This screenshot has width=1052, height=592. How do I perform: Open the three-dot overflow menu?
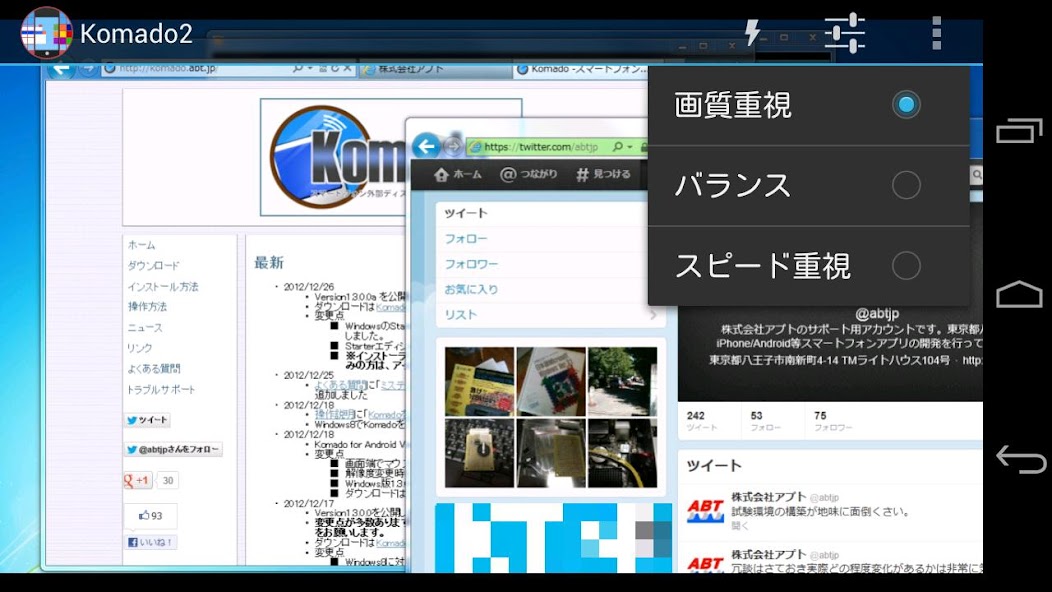click(936, 33)
